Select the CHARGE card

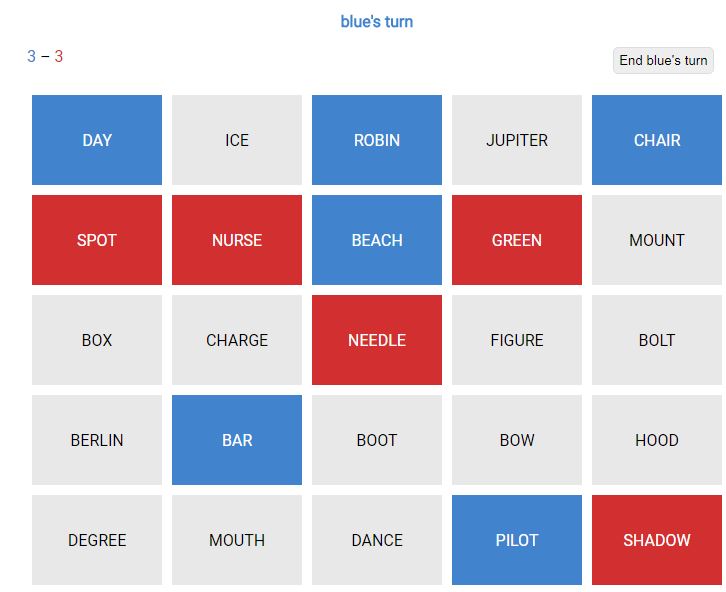tap(237, 340)
